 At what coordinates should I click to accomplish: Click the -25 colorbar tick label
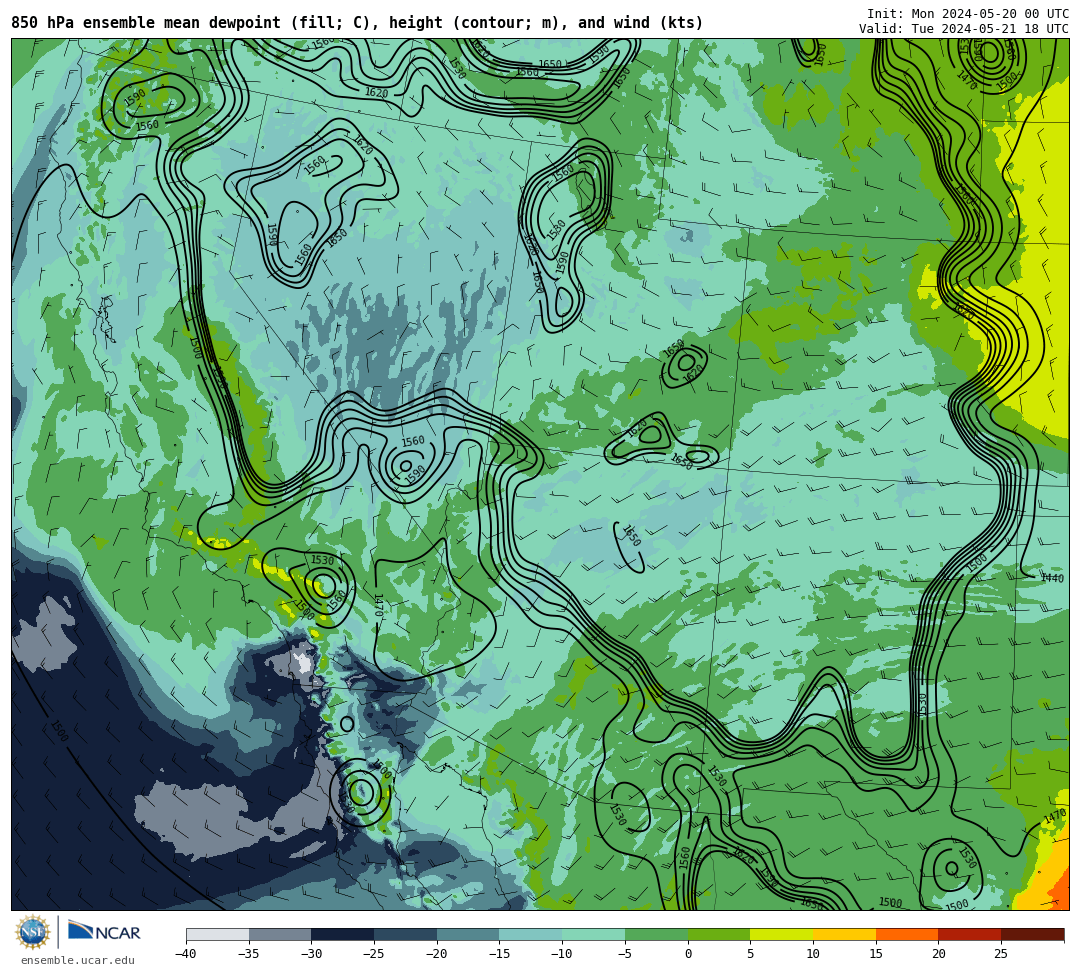(374, 954)
